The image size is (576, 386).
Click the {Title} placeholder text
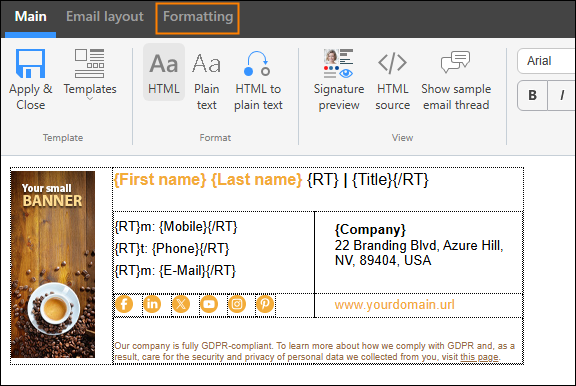[372, 180]
